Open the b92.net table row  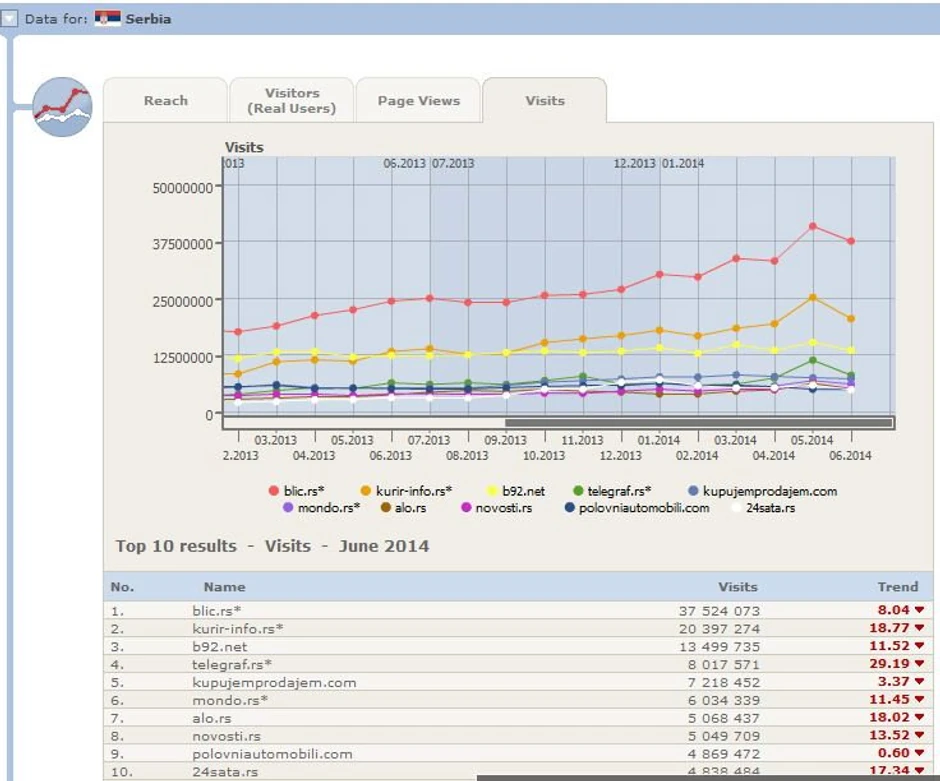219,646
